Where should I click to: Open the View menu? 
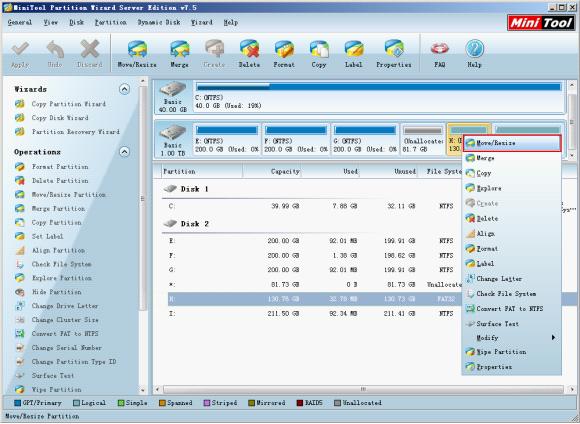pyautogui.click(x=51, y=23)
